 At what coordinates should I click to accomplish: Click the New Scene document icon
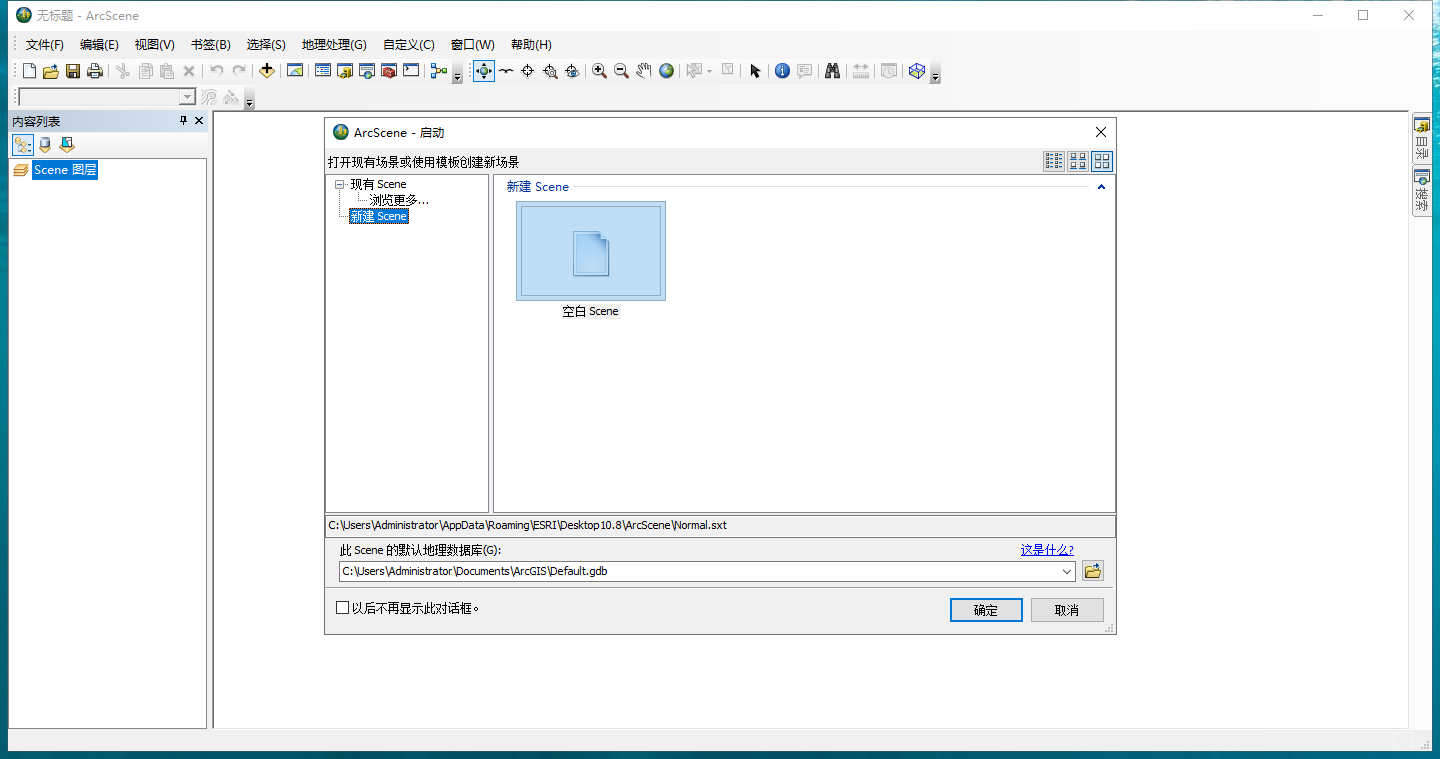pos(29,71)
